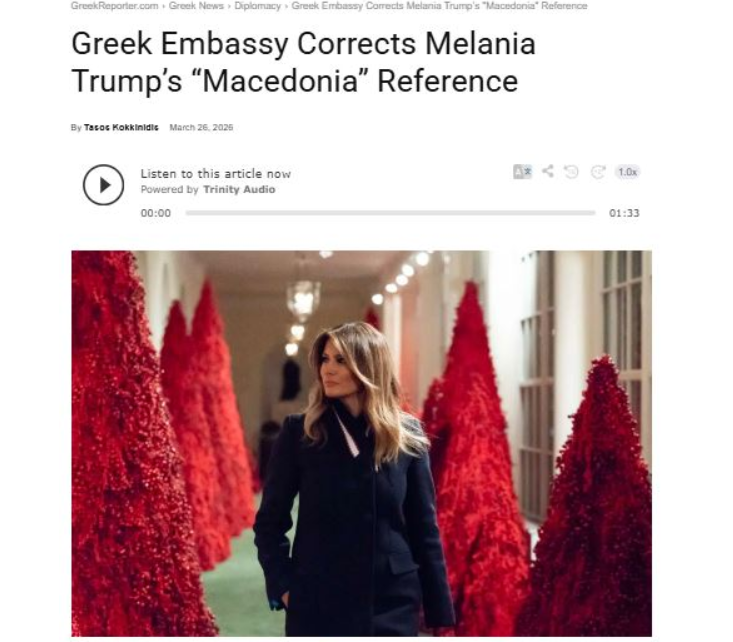Click the article headline
The width and height of the screenshot is (733, 642).
tap(303, 62)
